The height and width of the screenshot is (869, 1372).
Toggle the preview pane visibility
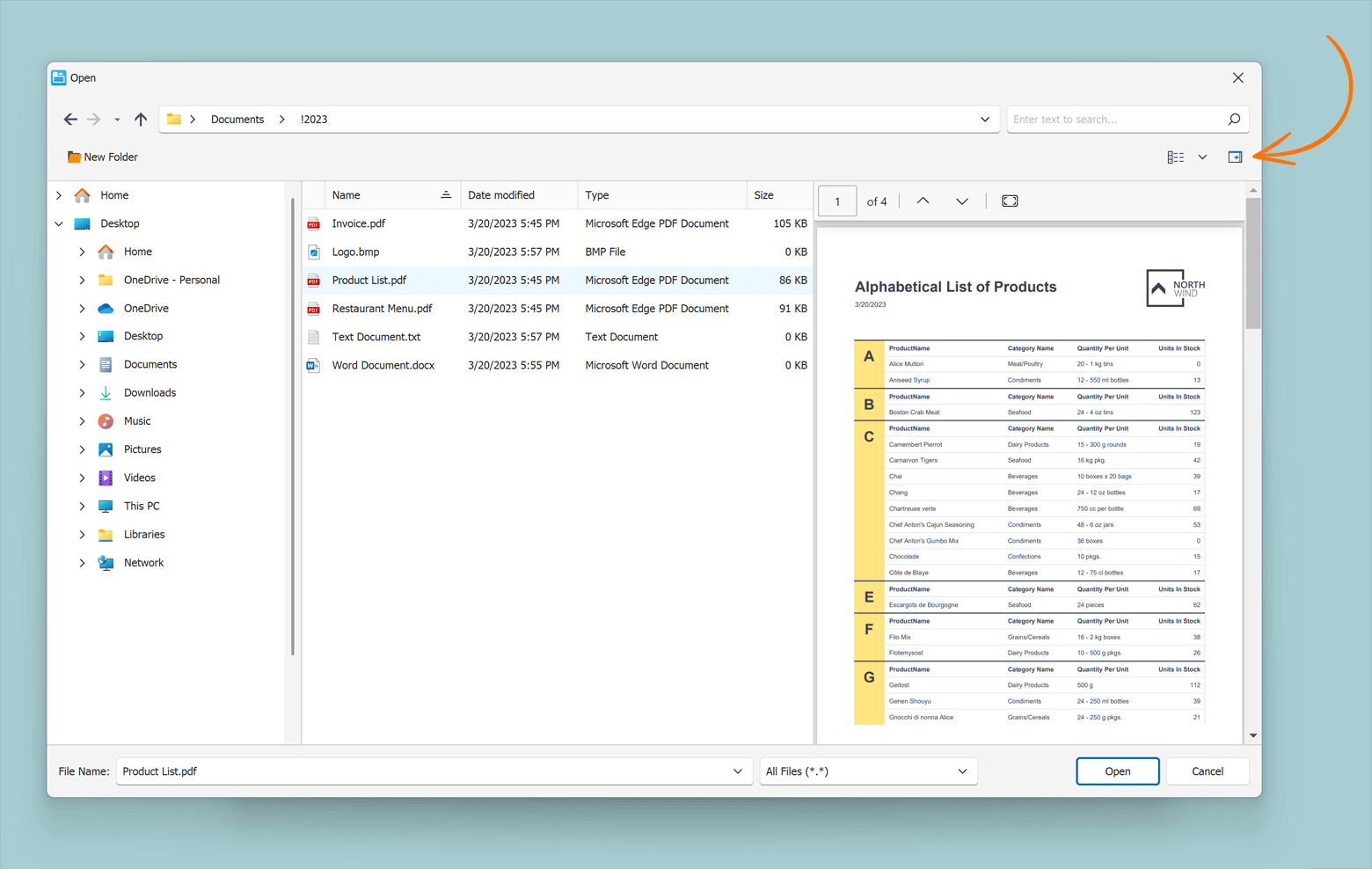[x=1235, y=157]
